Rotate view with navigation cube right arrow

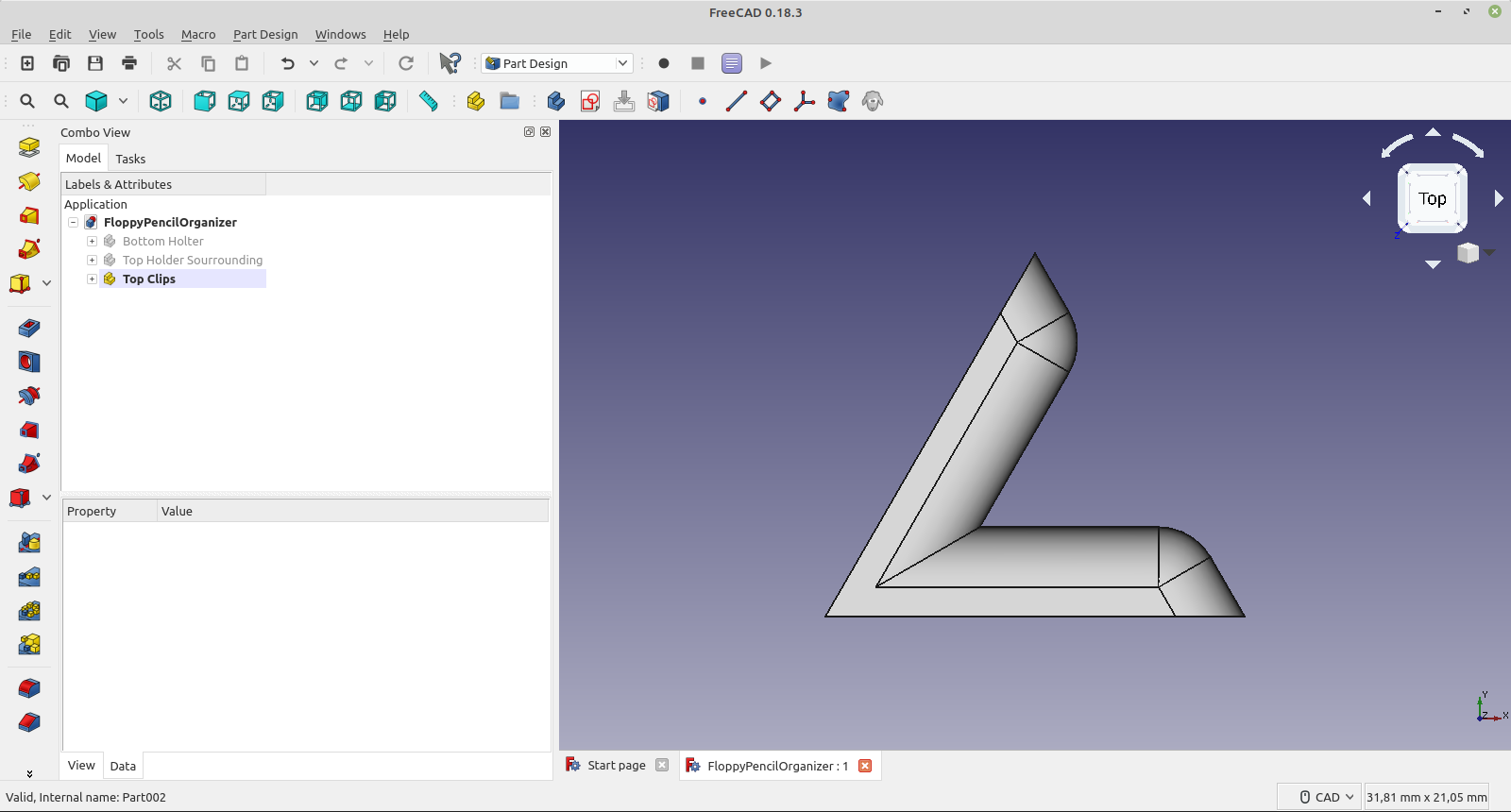point(1499,198)
